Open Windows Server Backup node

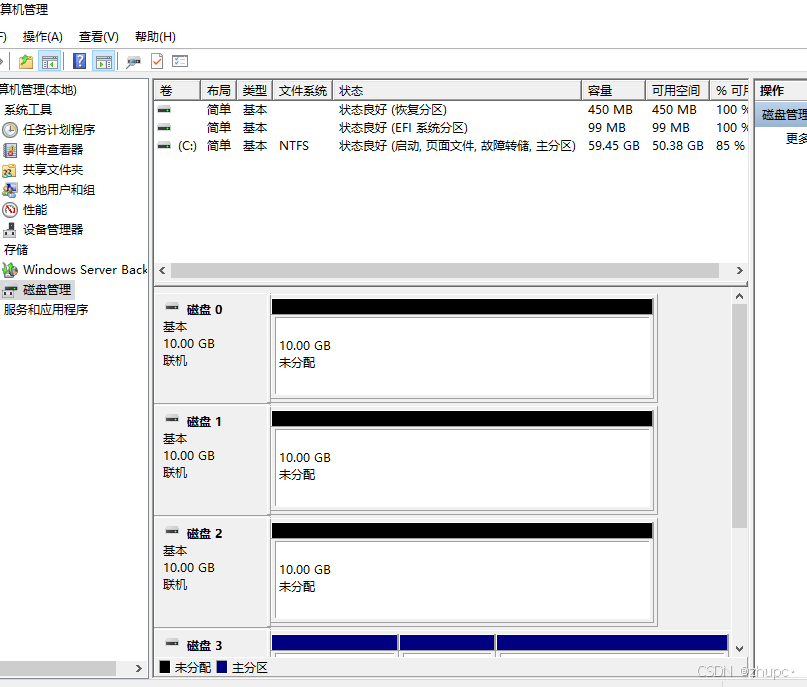click(85, 270)
